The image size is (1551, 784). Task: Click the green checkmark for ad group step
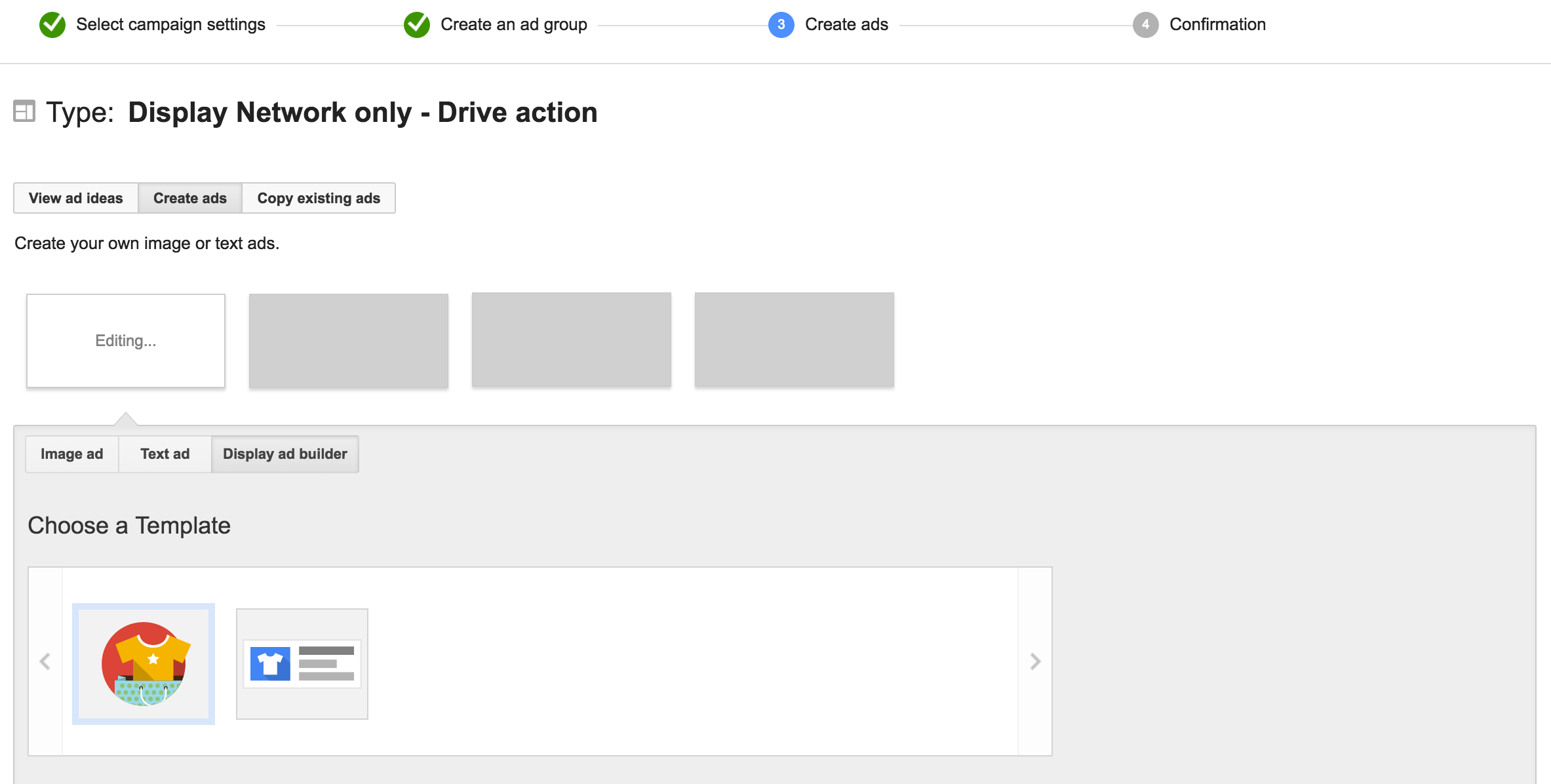(417, 25)
